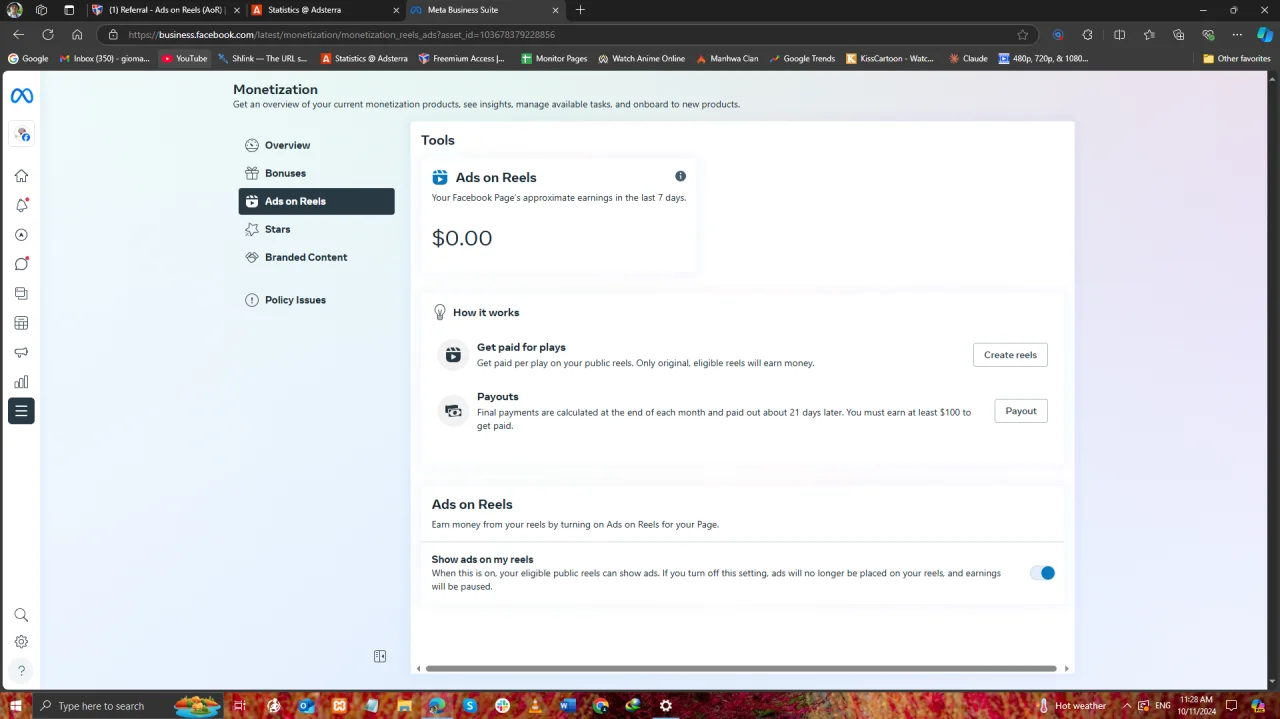Click the circular compass icon in left rail
Screen dimensions: 1280x719
coord(21,235)
